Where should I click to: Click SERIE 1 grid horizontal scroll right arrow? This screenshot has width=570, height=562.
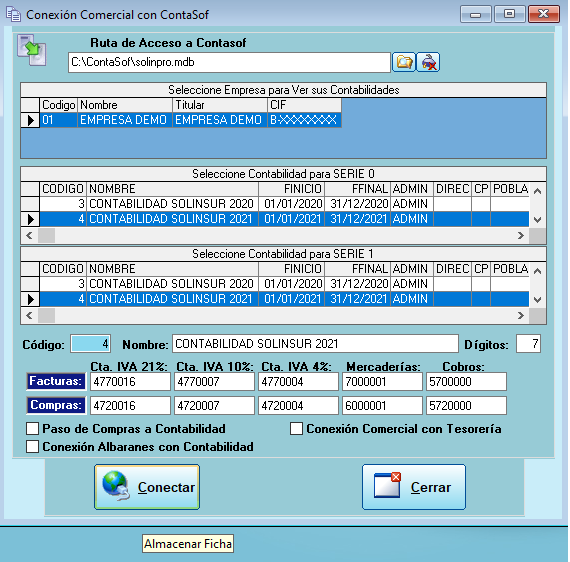[521, 316]
